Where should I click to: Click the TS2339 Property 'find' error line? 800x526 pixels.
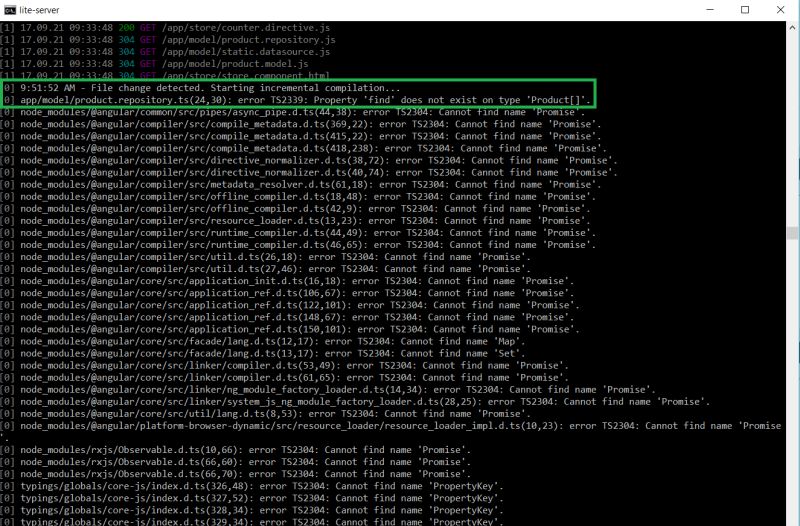click(x=295, y=100)
